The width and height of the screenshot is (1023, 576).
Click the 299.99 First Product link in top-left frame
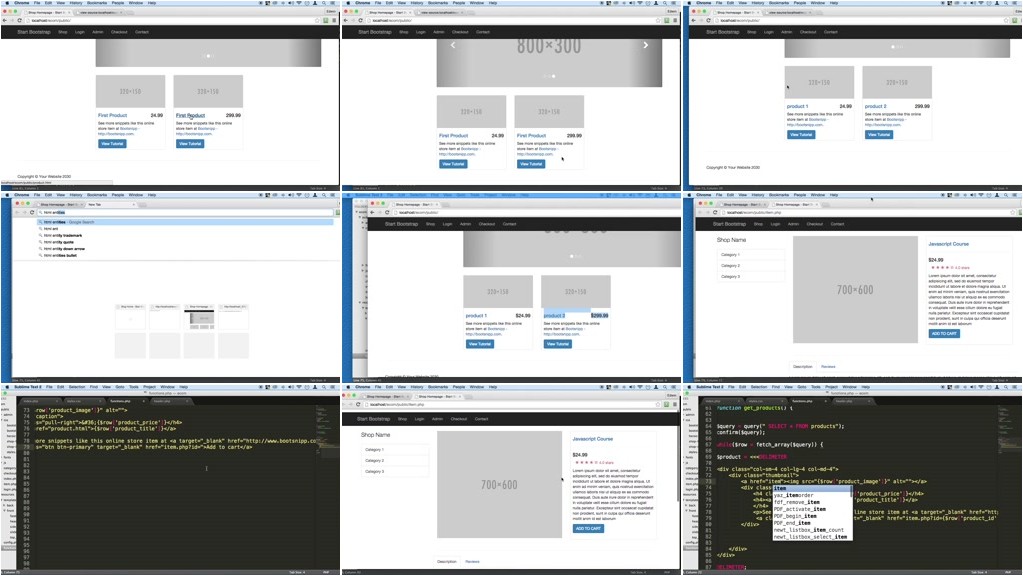[191, 115]
